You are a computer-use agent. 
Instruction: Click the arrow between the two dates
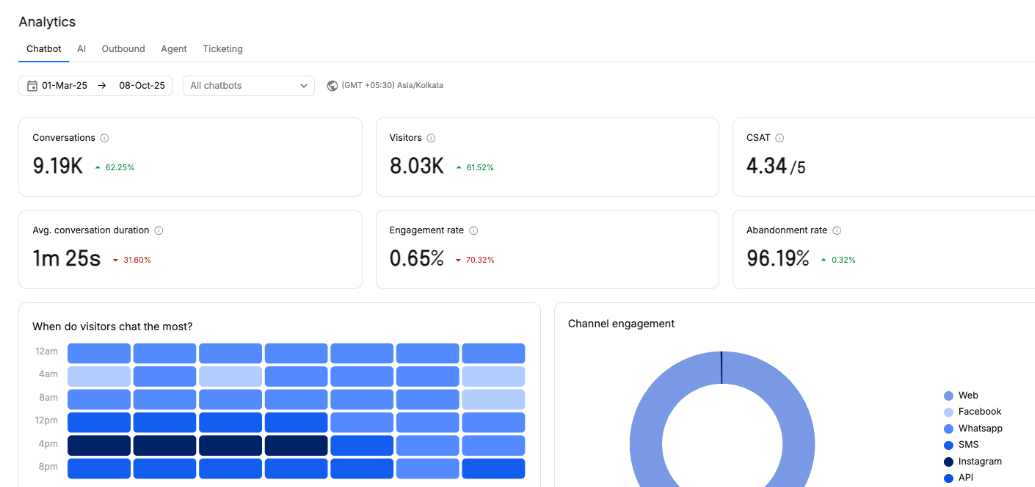pyautogui.click(x=102, y=86)
